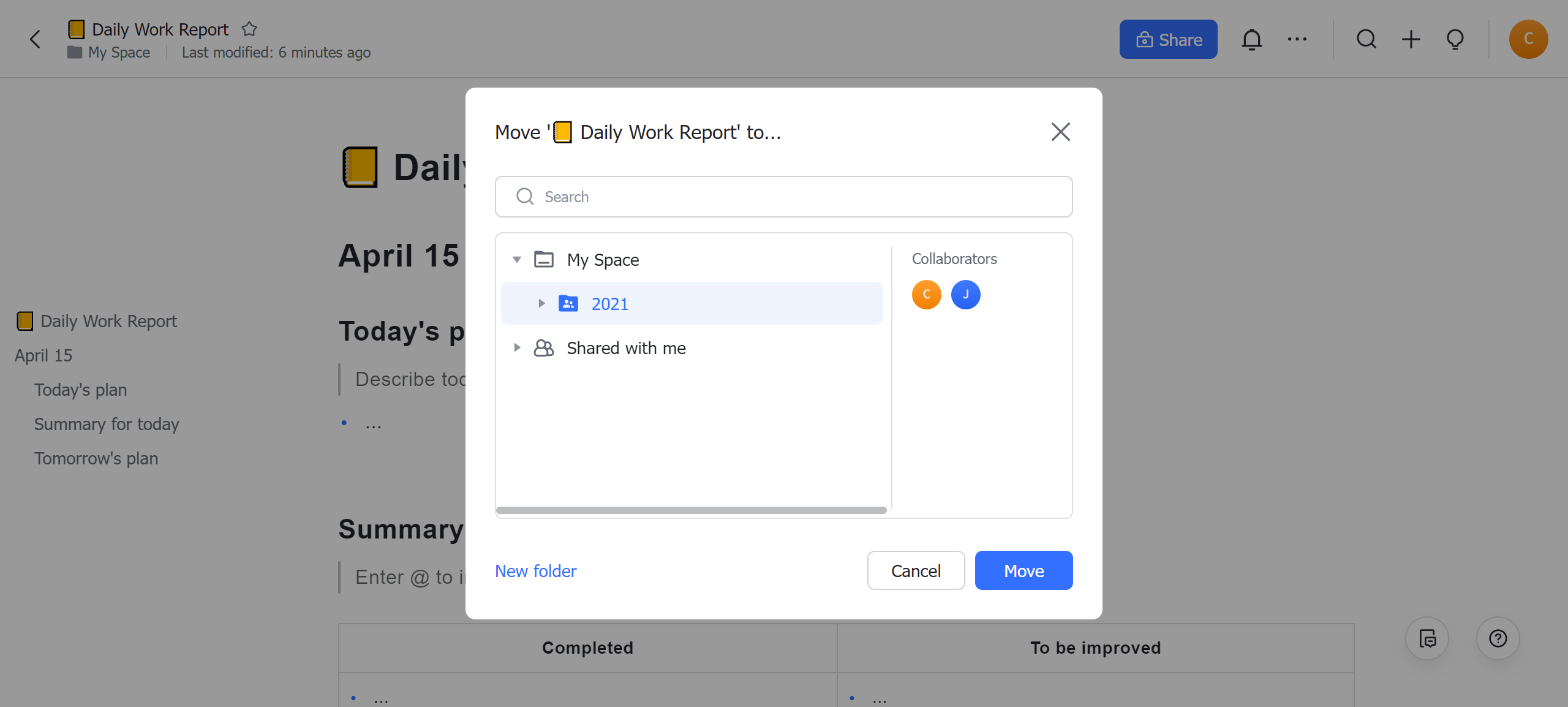Open profile avatar C in top right
This screenshot has height=707, width=1568.
click(1529, 39)
